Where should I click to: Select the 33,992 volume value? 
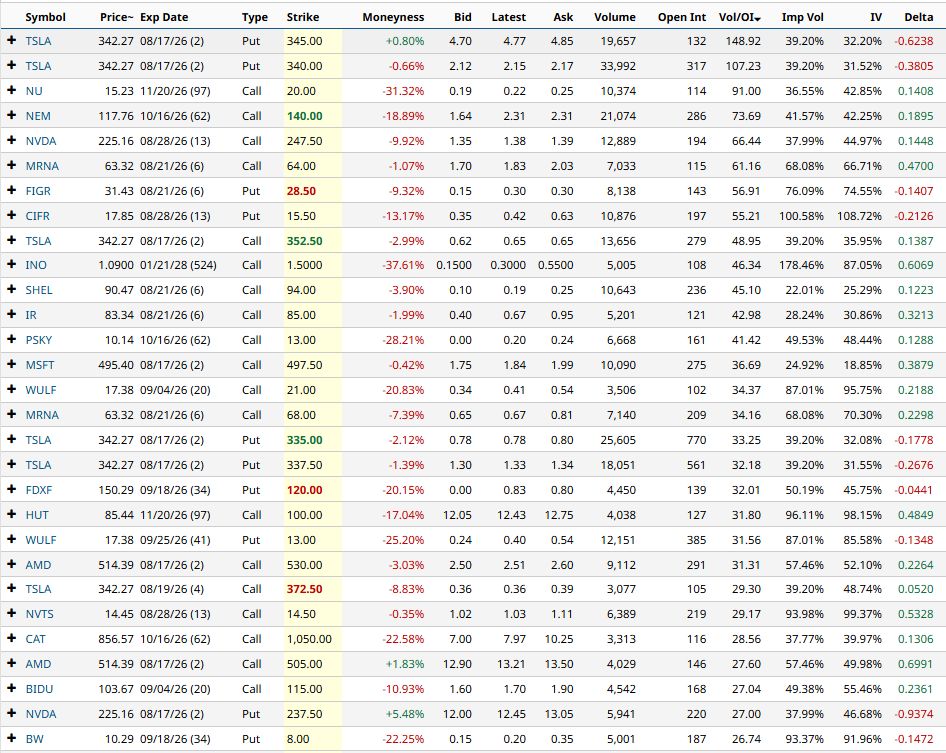click(x=618, y=66)
